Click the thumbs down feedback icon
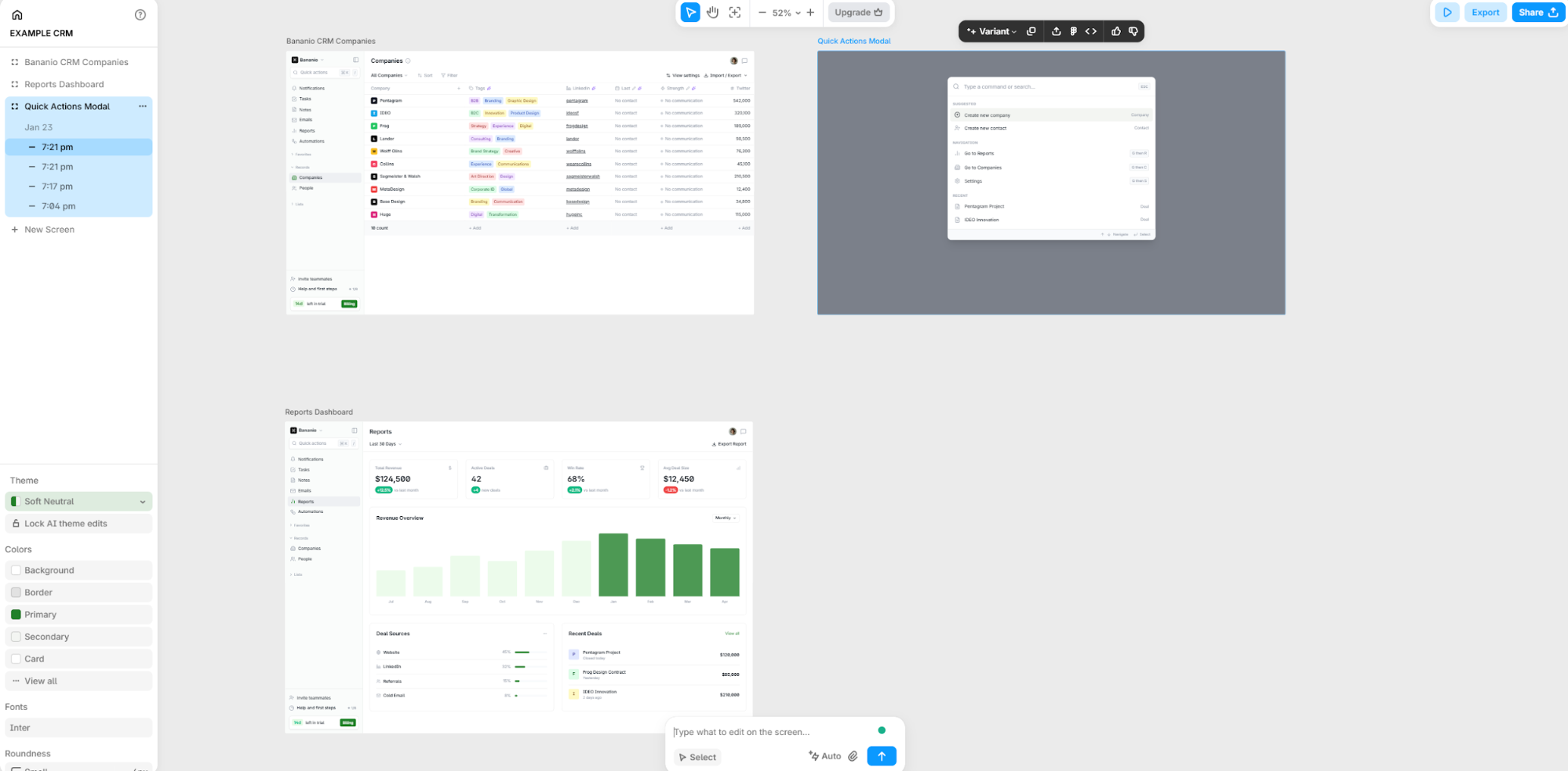The image size is (1568, 771). pyautogui.click(x=1133, y=31)
